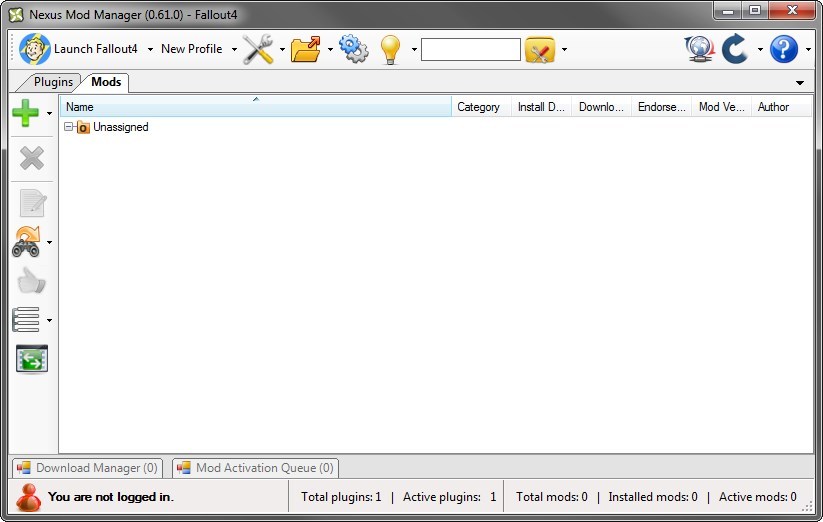Sort by the Endorsement column header
Image resolution: width=823 pixels, height=522 pixels.
point(661,106)
